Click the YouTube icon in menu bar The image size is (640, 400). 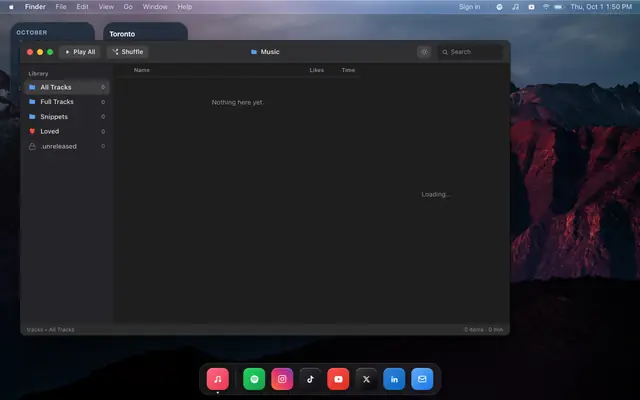pyautogui.click(x=531, y=7)
